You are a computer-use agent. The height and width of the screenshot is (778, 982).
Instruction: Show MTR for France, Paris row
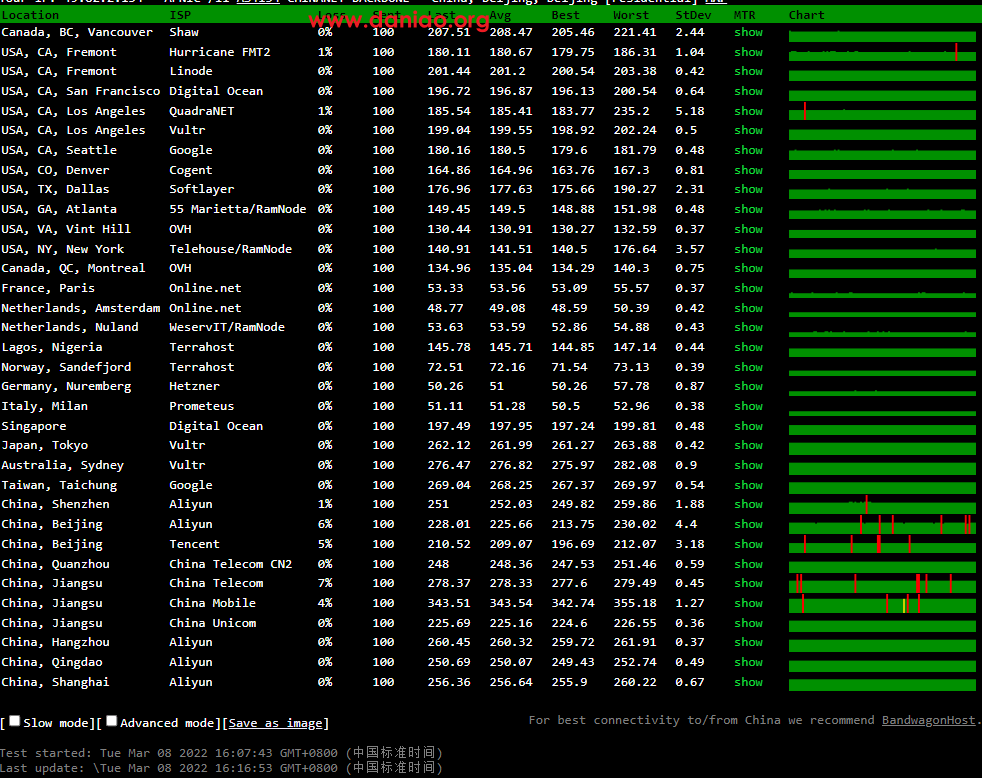tap(748, 288)
